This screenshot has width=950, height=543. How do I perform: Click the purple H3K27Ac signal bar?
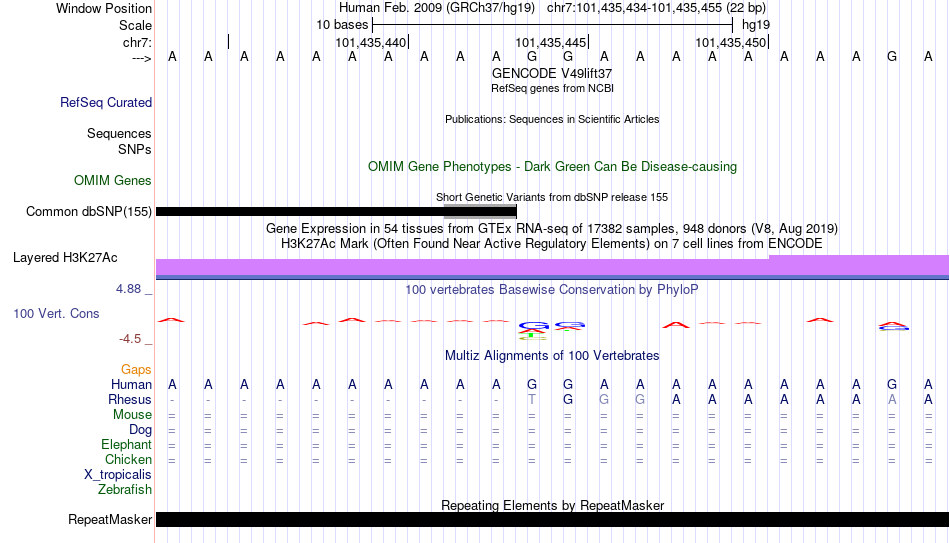(x=553, y=267)
